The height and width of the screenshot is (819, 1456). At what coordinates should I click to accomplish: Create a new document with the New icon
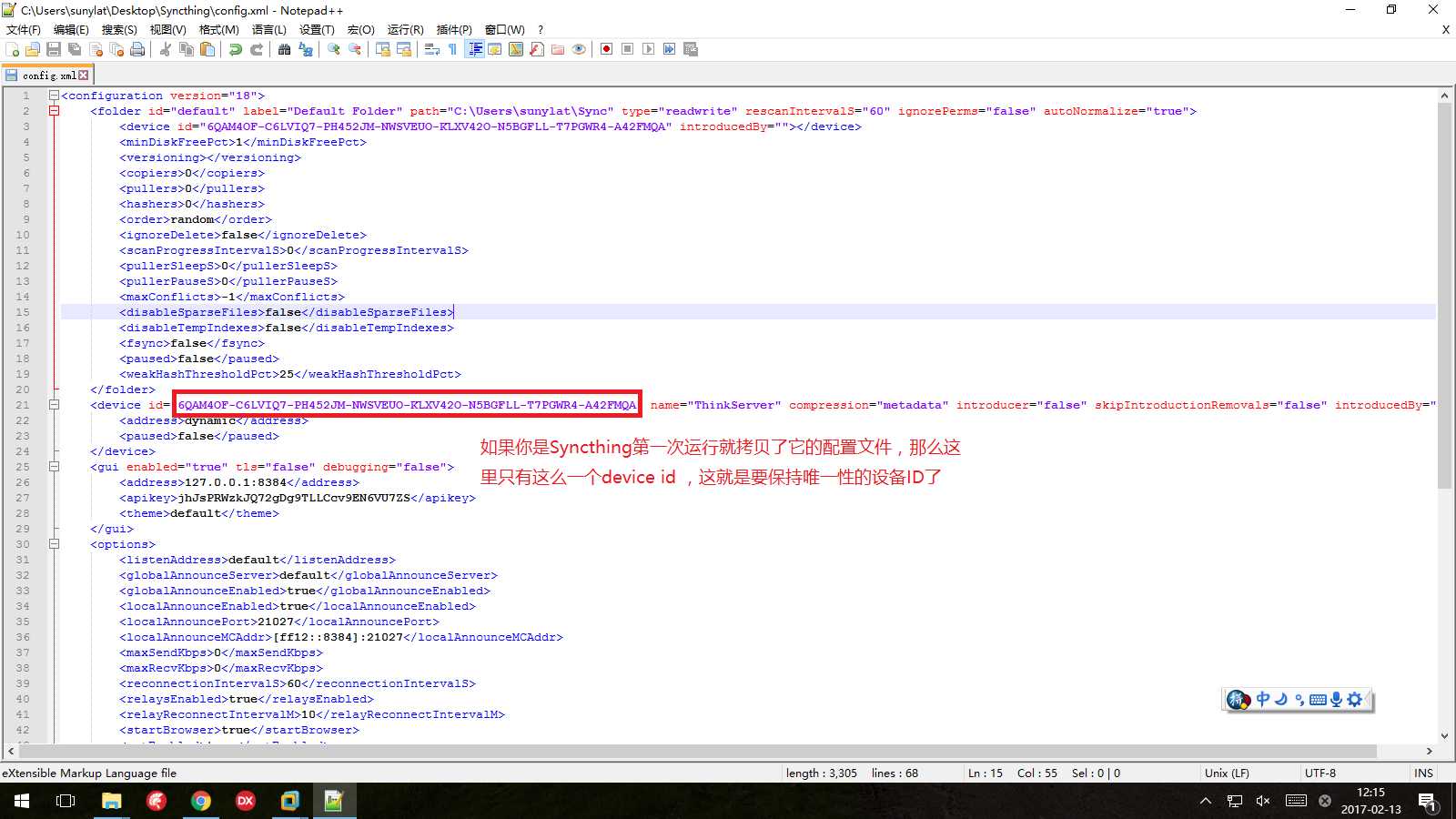13,49
